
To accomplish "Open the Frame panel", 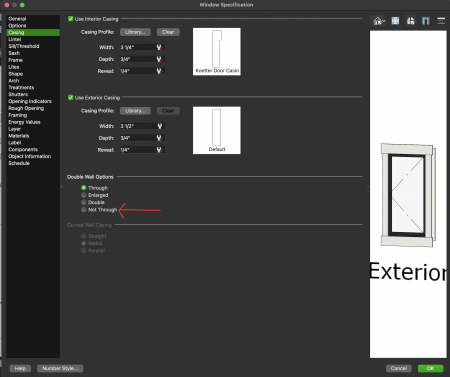I will [33, 60].
